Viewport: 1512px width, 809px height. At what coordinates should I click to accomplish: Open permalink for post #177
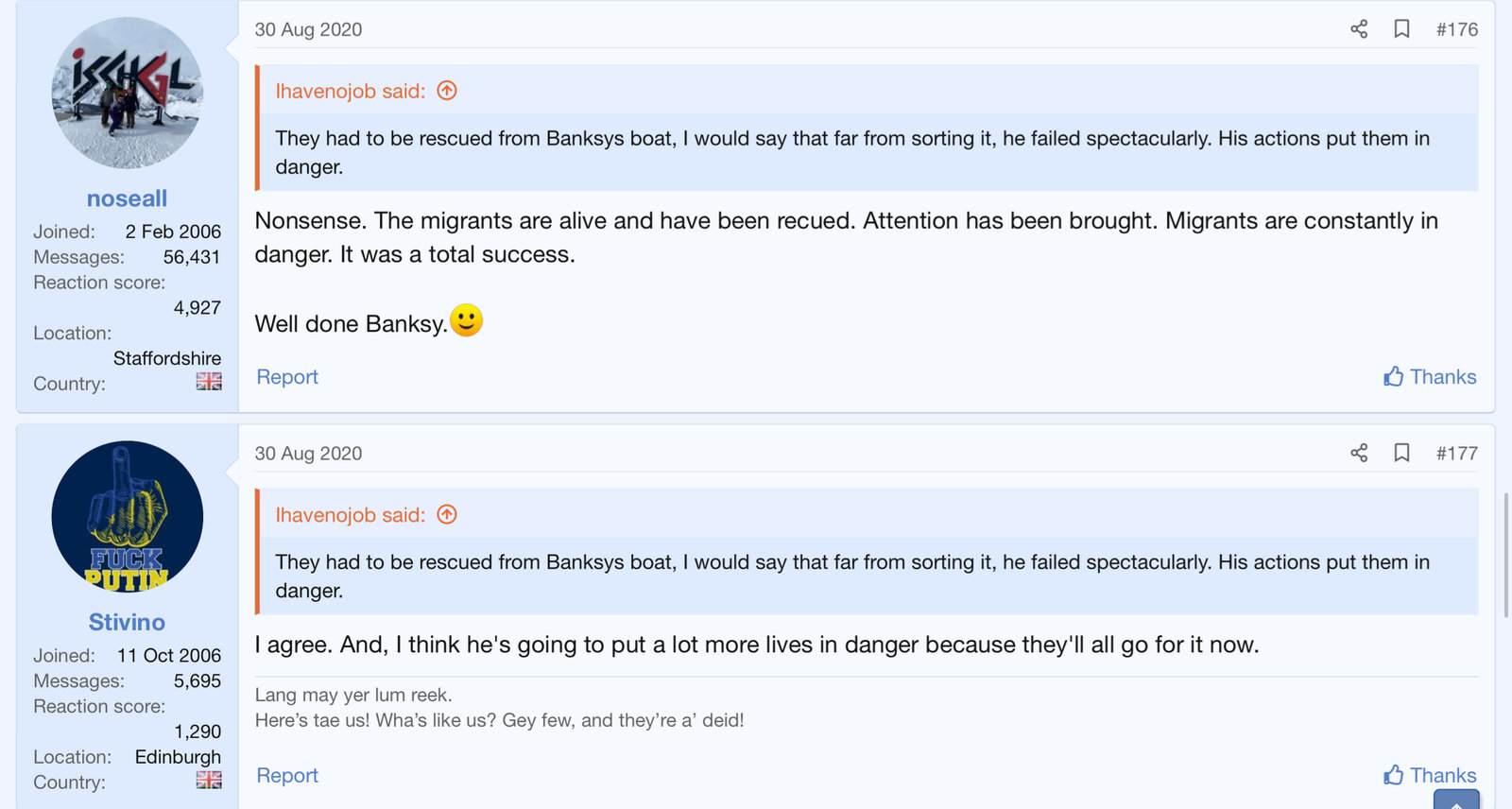click(1456, 453)
